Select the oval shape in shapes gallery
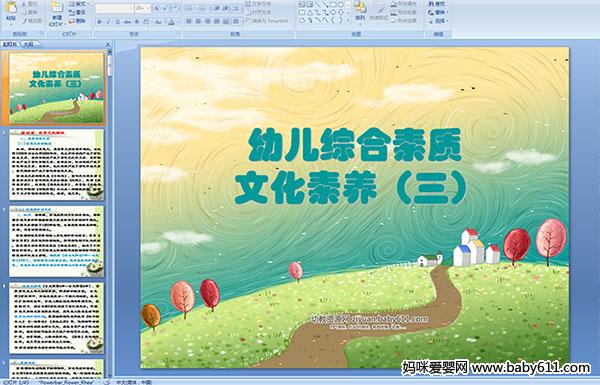The width and height of the screenshot is (600, 385). tap(341, 5)
